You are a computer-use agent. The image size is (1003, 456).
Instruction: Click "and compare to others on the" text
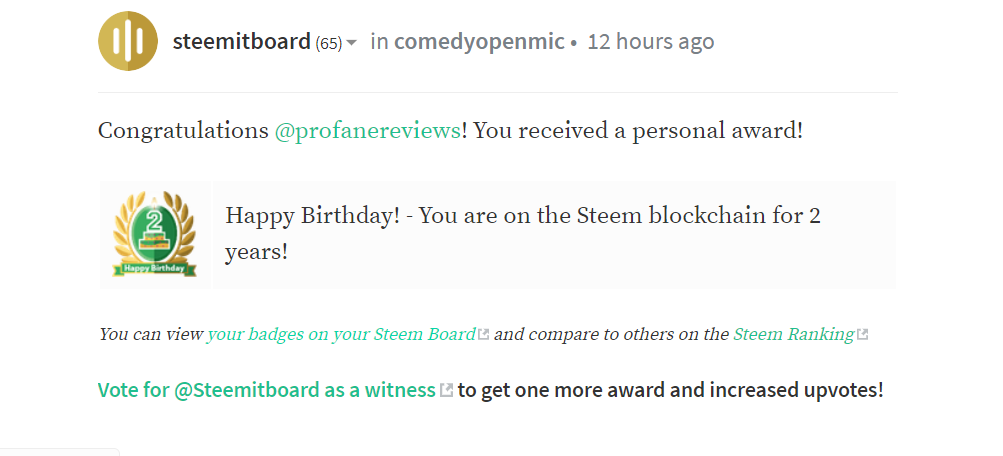click(x=611, y=335)
